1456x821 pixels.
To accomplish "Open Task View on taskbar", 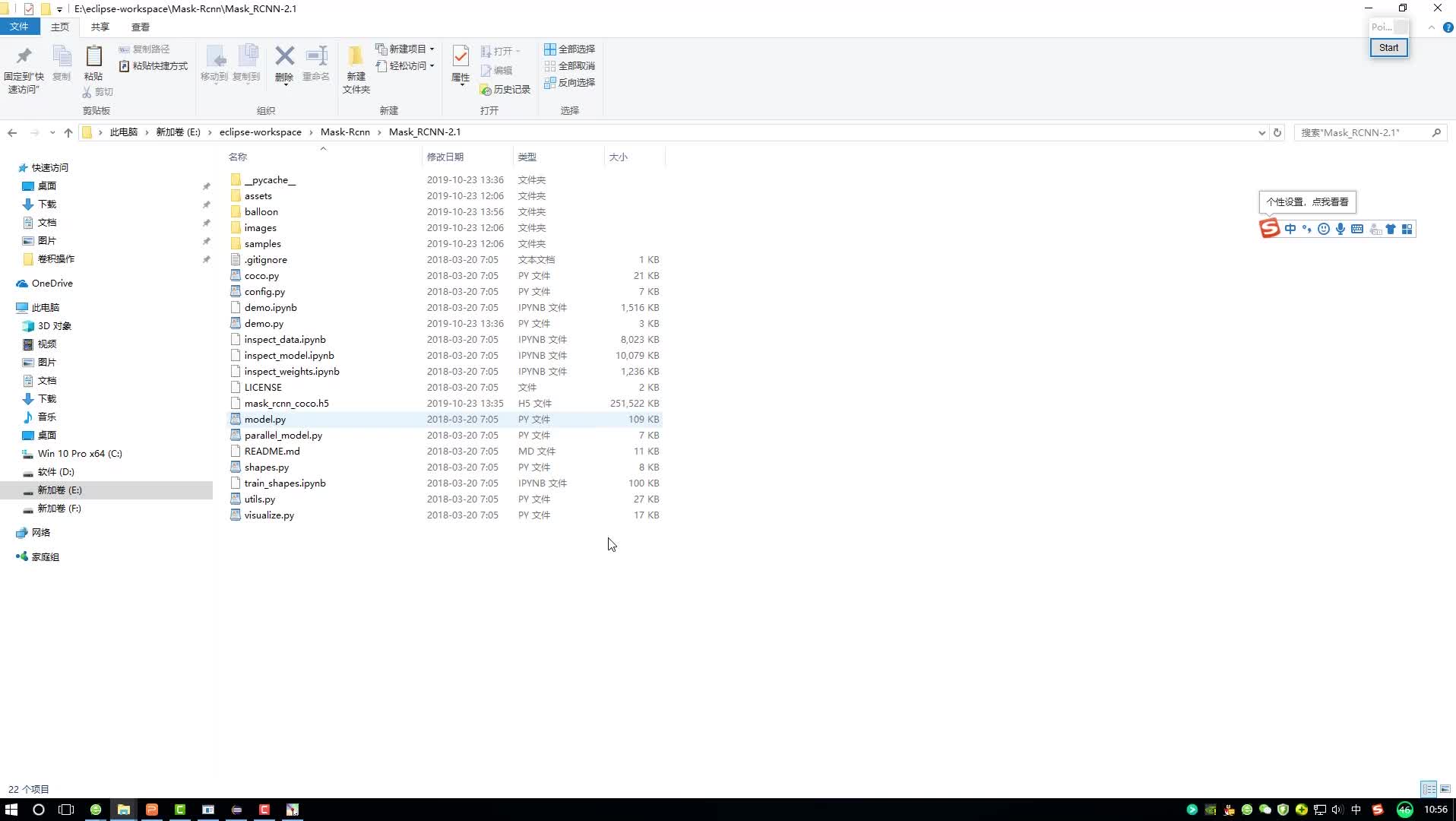I will click(x=66, y=810).
